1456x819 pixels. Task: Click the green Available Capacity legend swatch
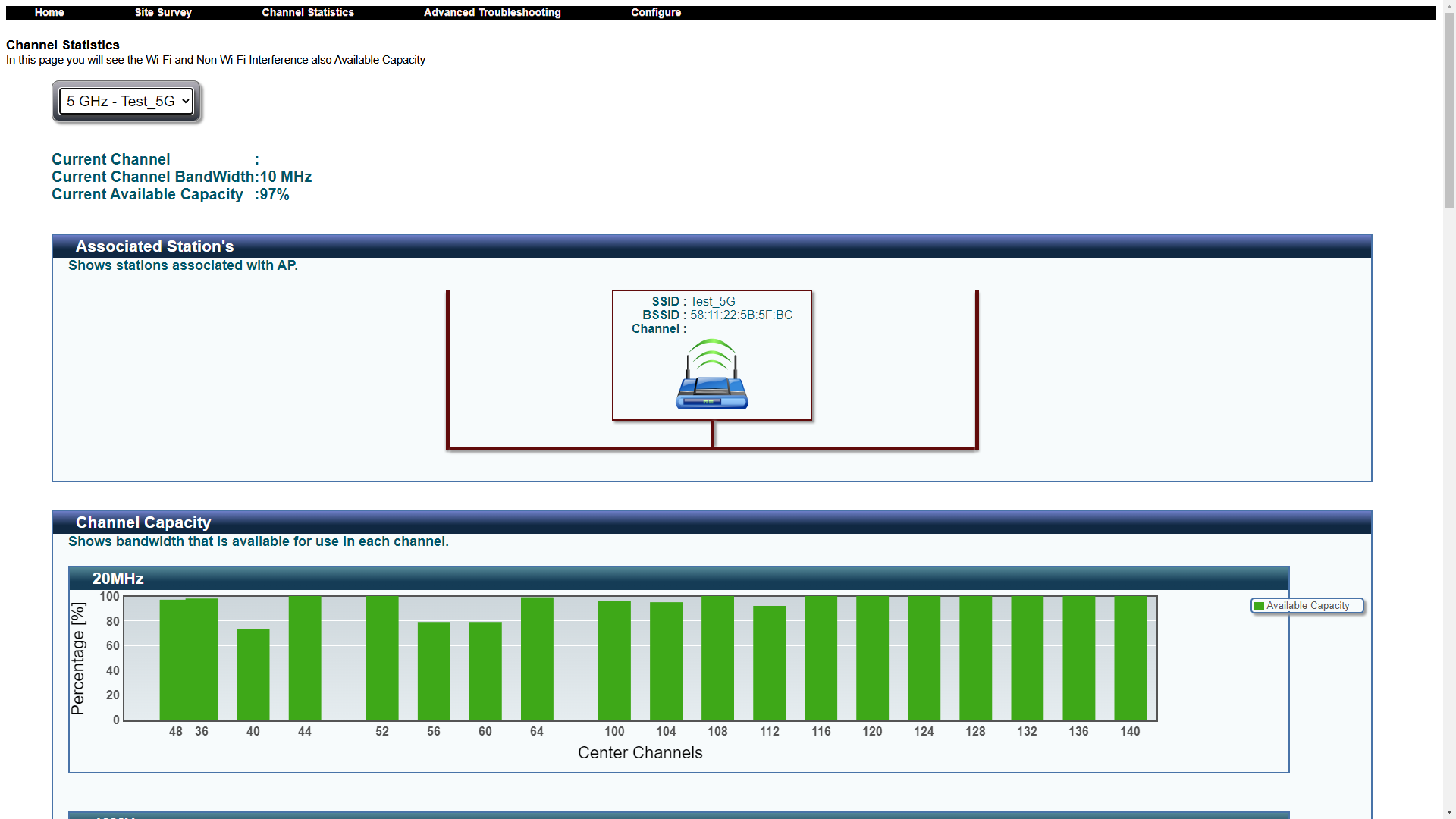click(x=1259, y=606)
